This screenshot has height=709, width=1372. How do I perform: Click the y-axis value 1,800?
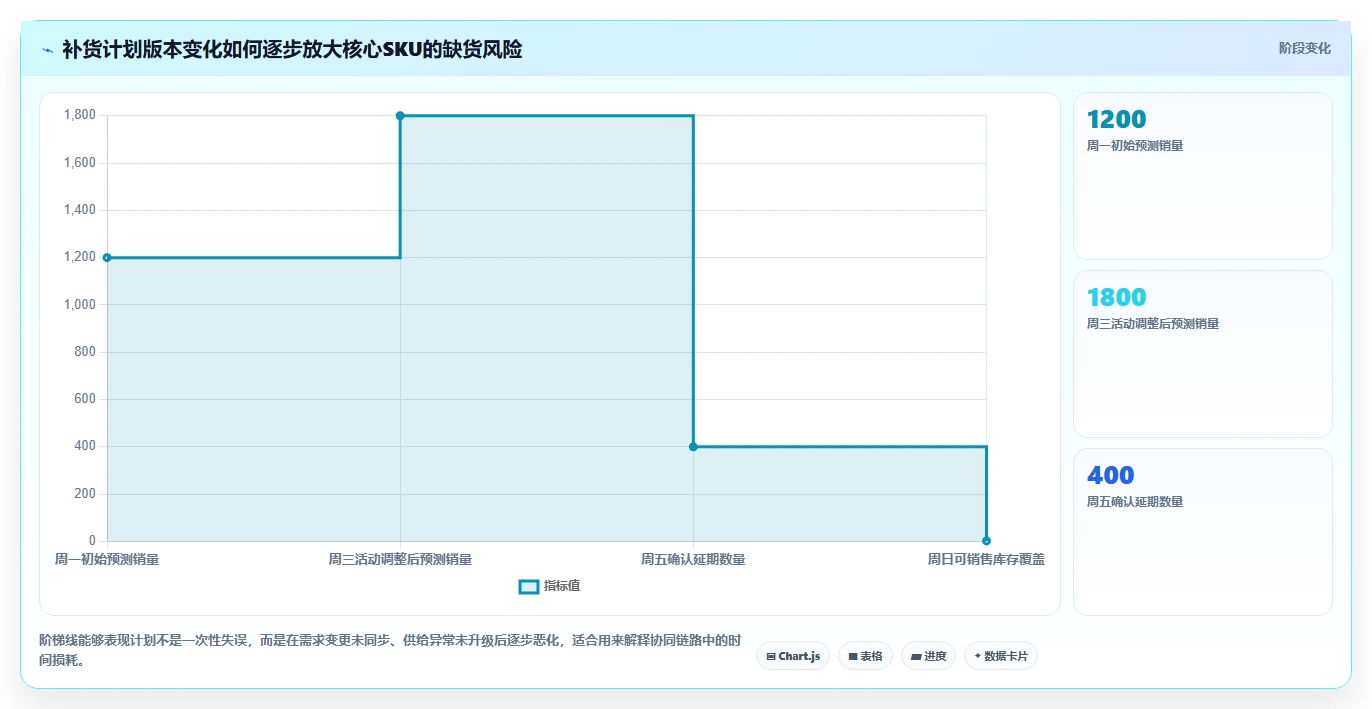point(80,115)
